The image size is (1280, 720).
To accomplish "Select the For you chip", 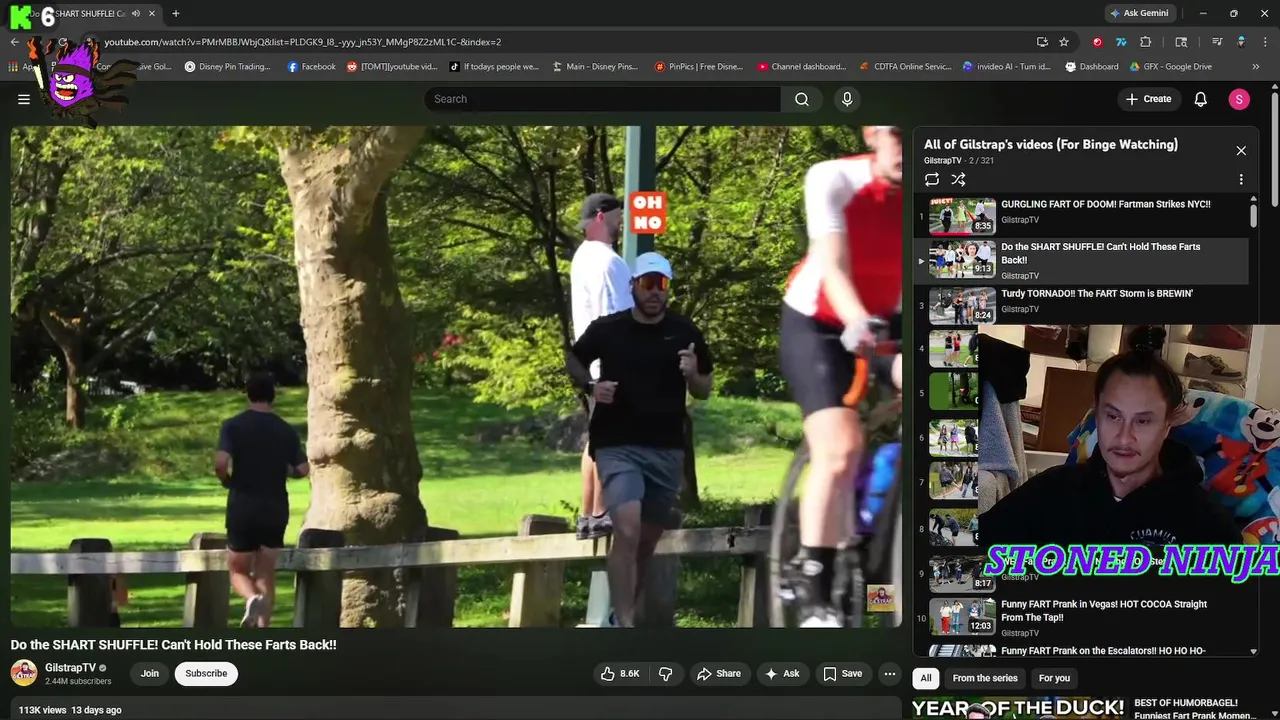I will coord(1054,678).
